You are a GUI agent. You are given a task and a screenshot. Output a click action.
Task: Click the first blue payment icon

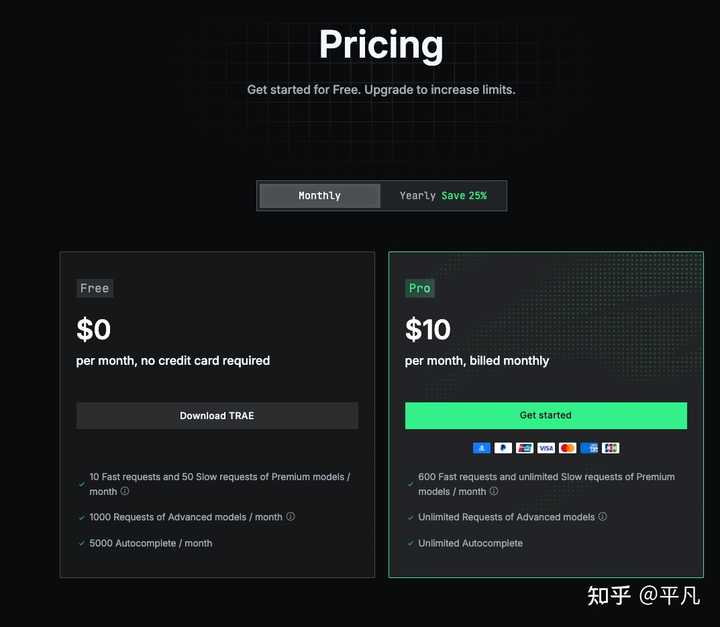(x=482, y=448)
